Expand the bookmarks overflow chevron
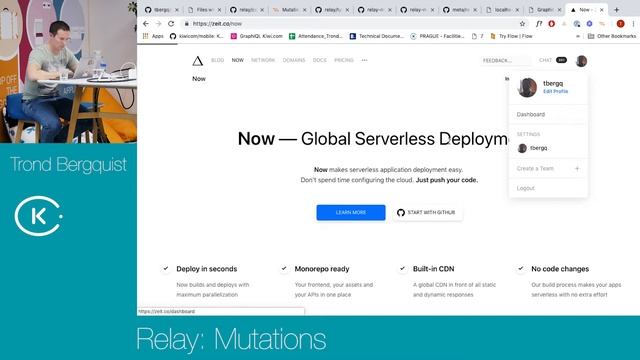Viewport: 640px width, 360px height. 578,36
